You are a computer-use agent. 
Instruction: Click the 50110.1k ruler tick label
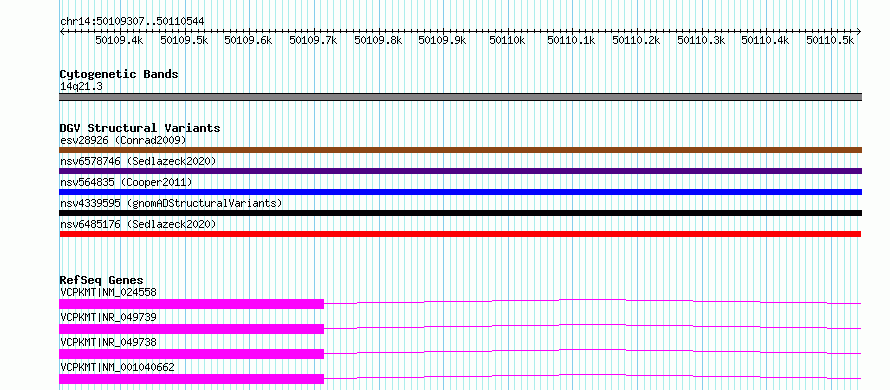572,40
